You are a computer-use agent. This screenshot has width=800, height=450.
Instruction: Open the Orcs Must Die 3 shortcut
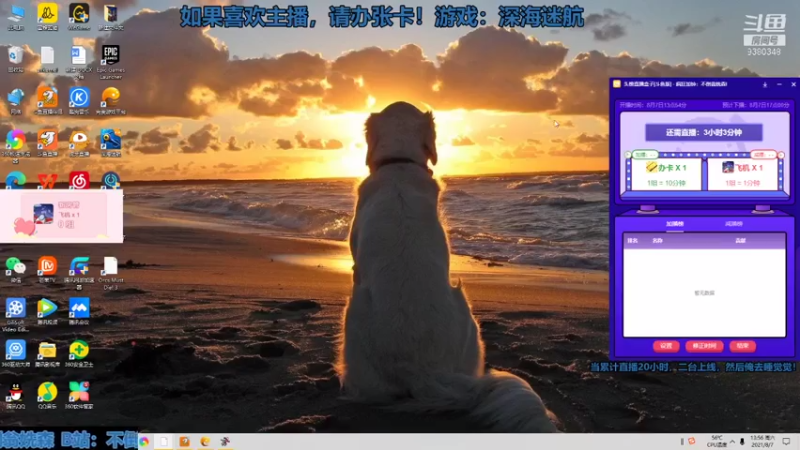(110, 273)
